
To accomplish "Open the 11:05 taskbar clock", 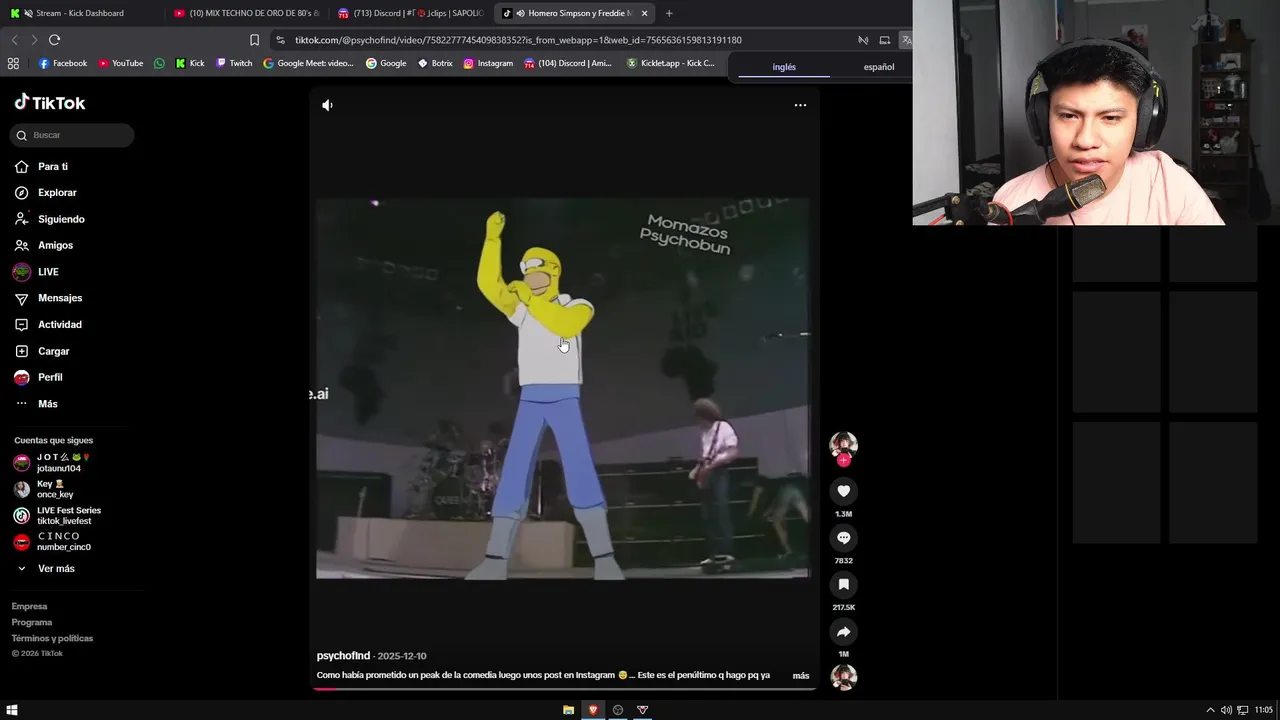I will 1264,710.
